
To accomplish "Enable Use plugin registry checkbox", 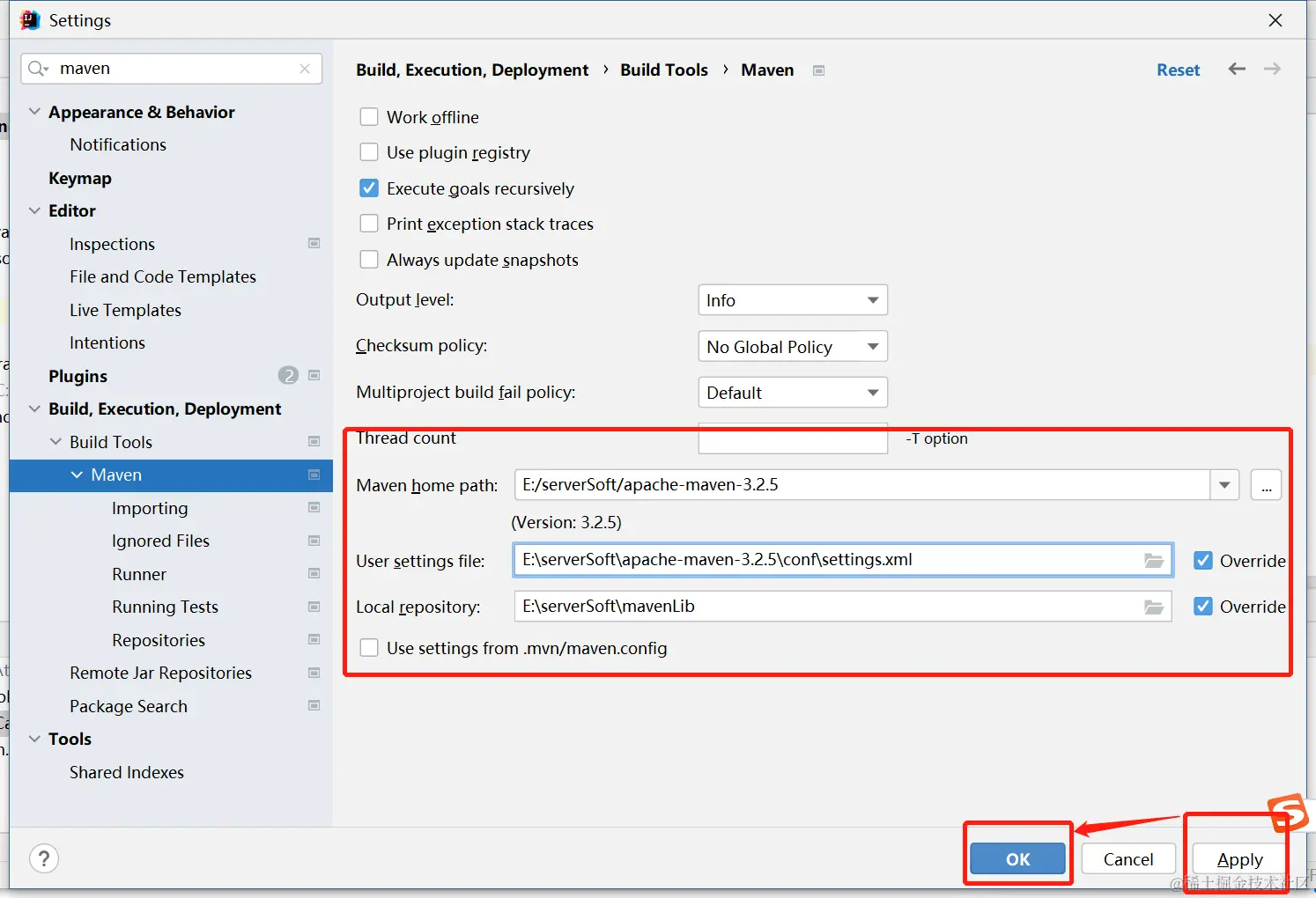I will tap(369, 152).
